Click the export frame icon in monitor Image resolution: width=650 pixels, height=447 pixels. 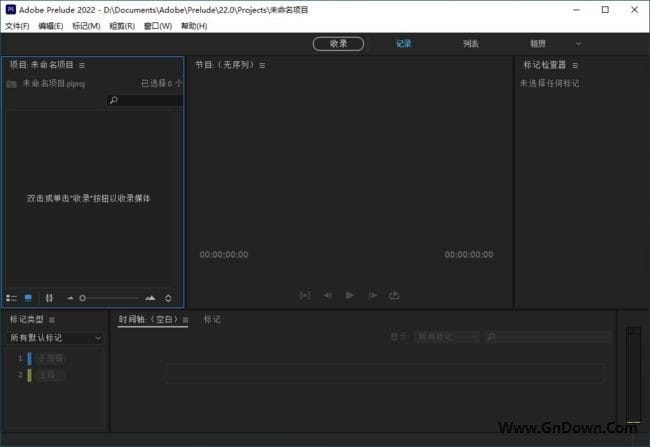394,295
